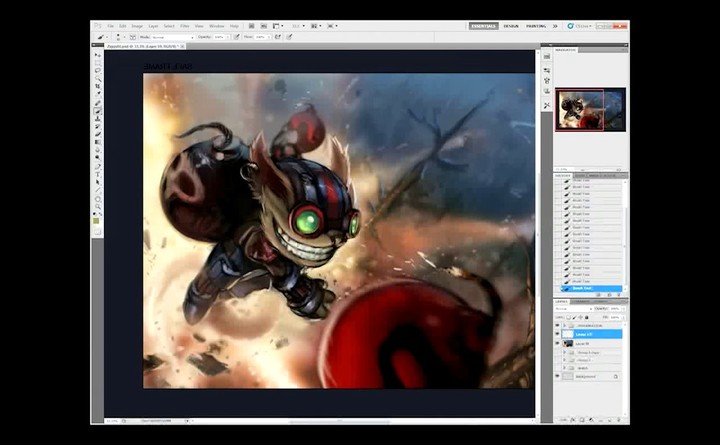
Task: Open the Layers blend mode dropdown
Action: pos(574,309)
